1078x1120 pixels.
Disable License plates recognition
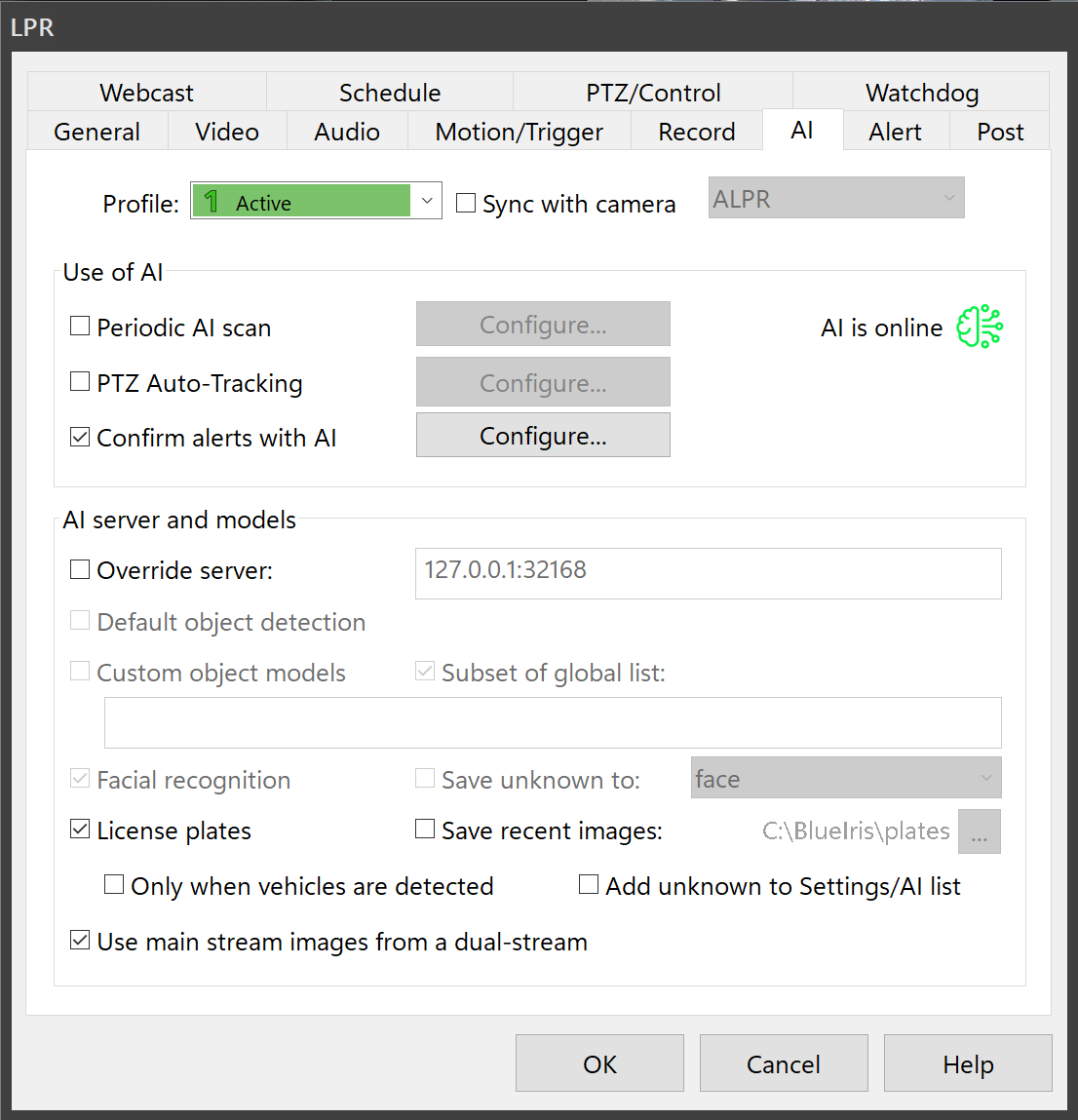click(80, 830)
